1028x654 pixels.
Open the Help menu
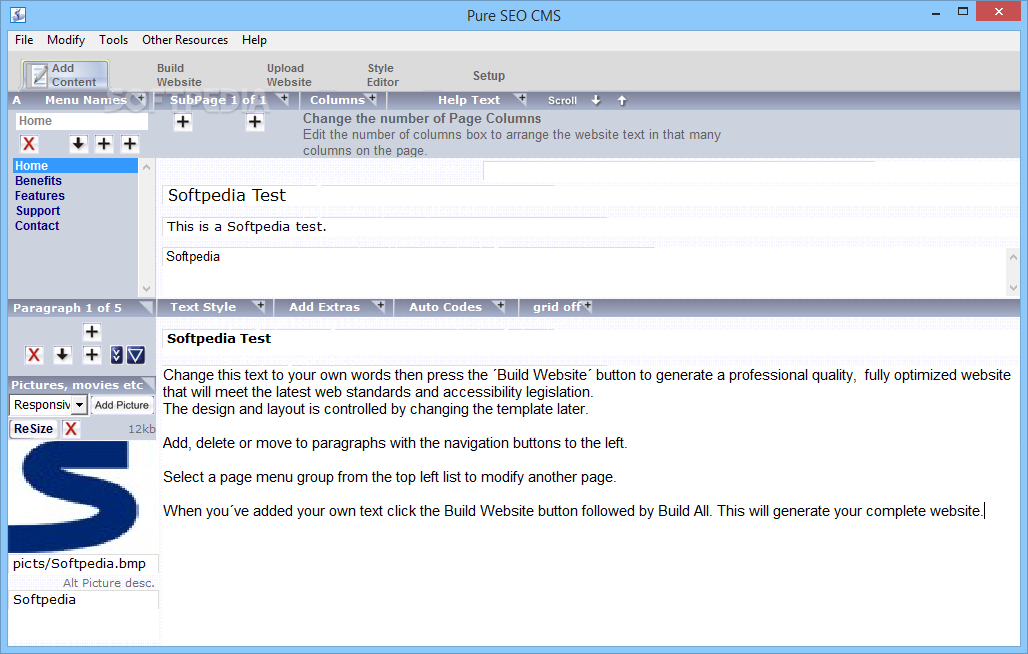click(254, 40)
